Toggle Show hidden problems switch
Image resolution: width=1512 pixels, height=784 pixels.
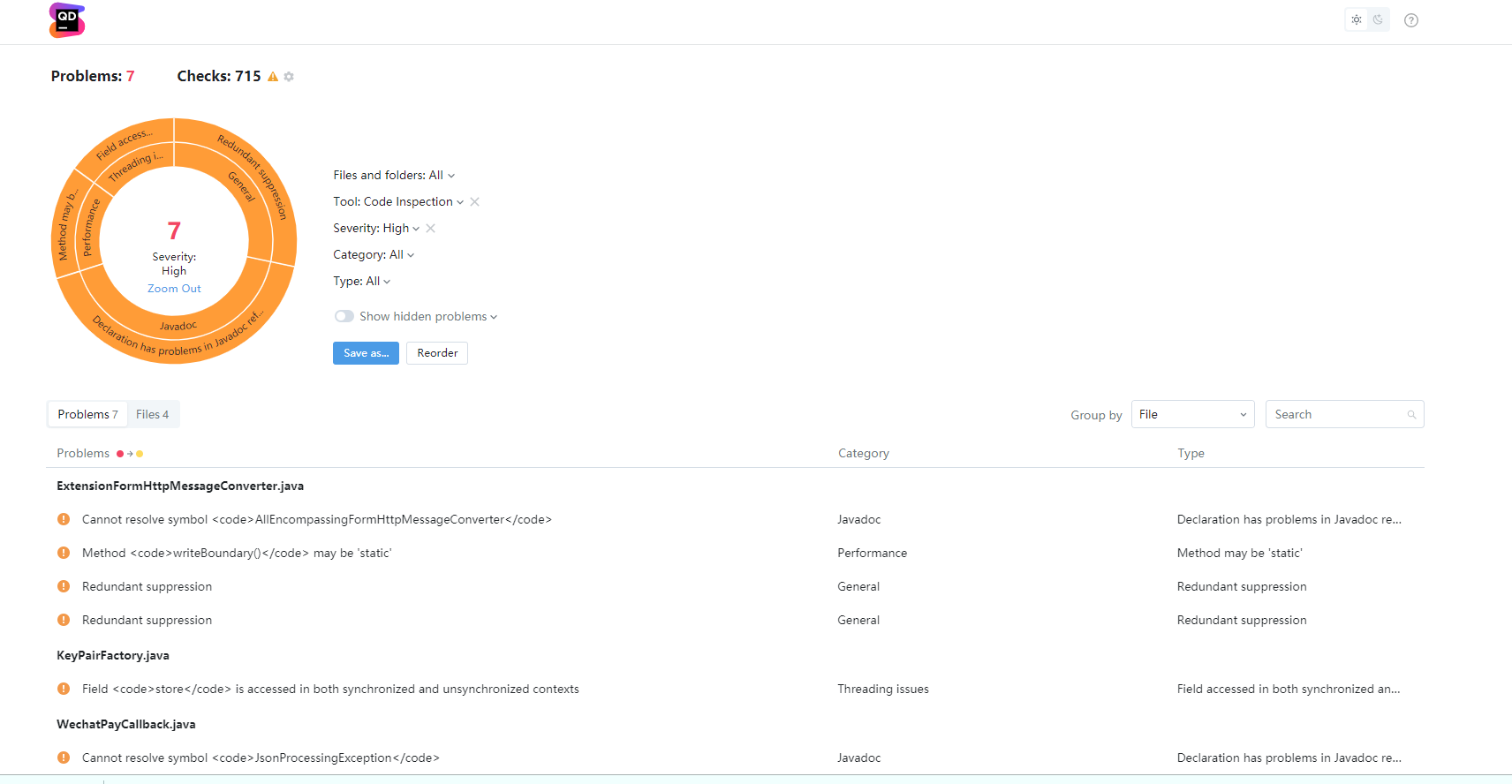[x=344, y=316]
